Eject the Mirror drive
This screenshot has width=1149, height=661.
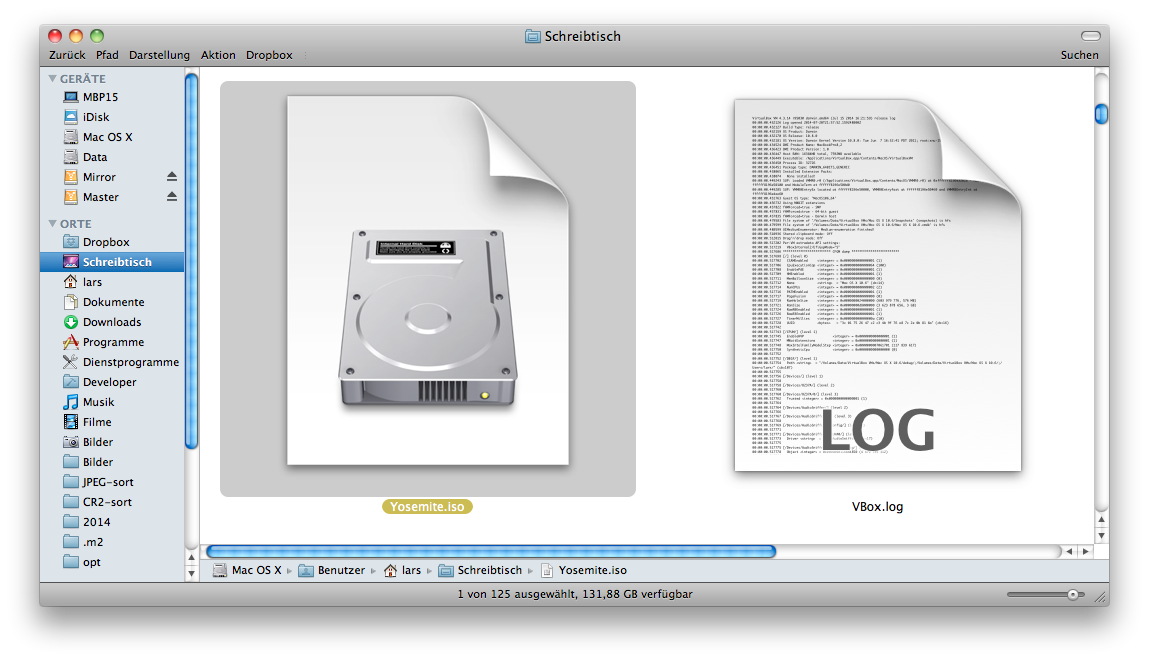171,177
